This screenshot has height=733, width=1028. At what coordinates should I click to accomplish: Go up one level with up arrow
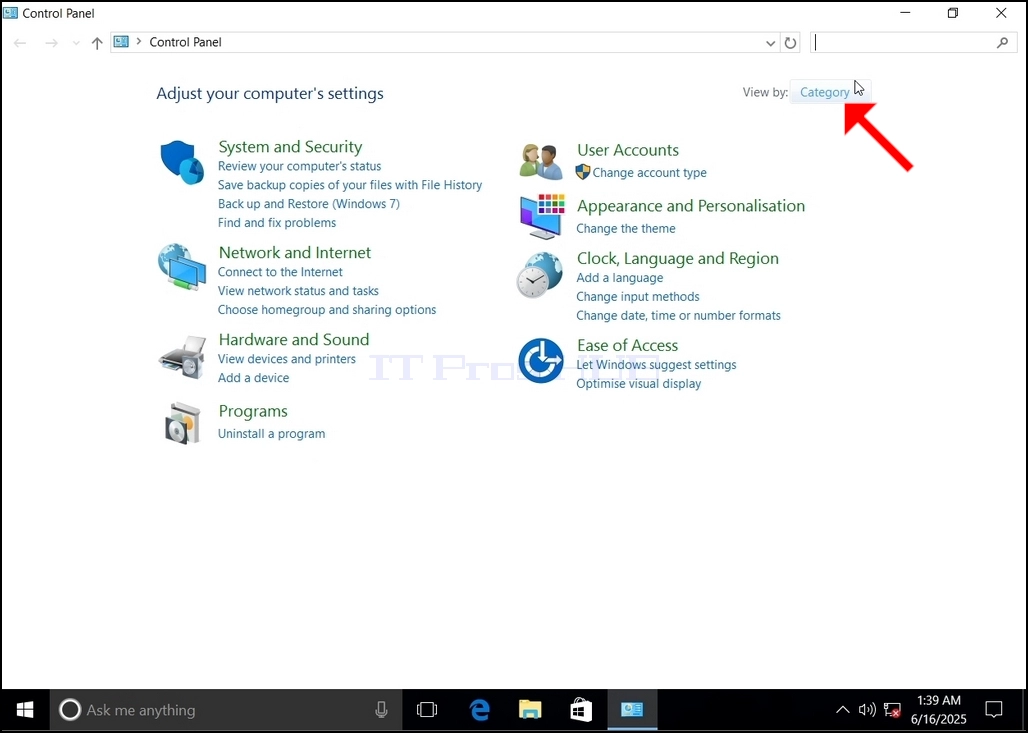pos(97,43)
